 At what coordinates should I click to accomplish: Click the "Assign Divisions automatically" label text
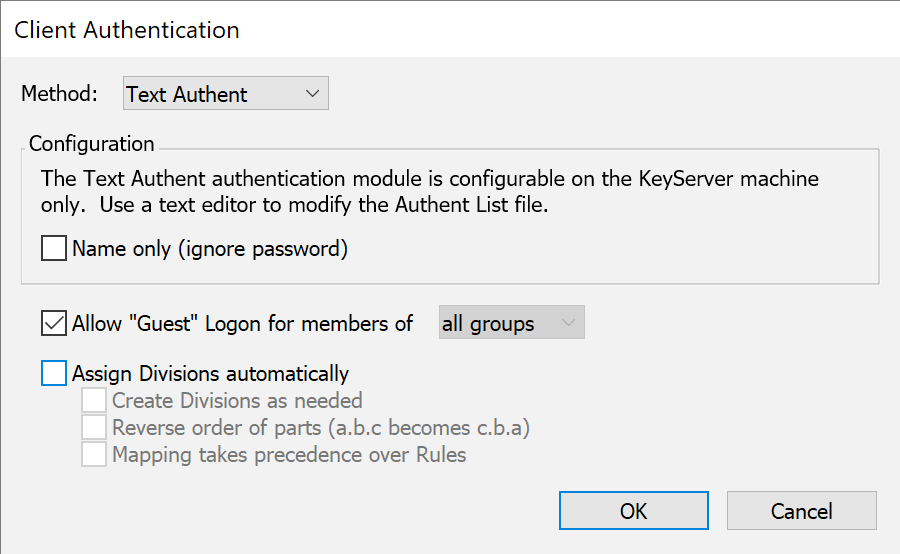coord(210,374)
